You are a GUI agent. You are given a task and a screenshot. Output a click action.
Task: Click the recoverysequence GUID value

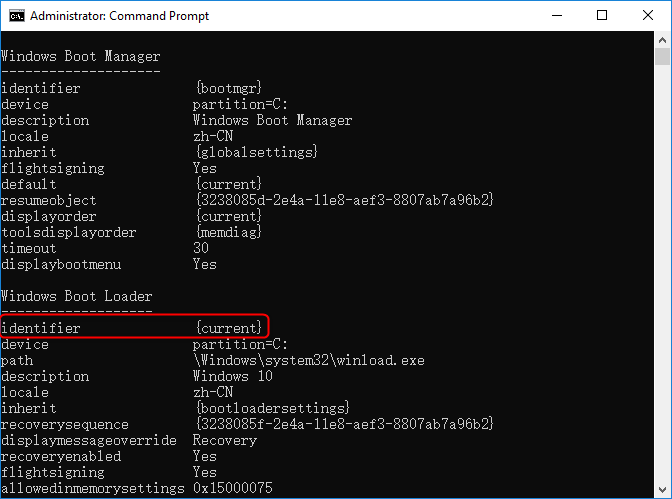coord(344,424)
